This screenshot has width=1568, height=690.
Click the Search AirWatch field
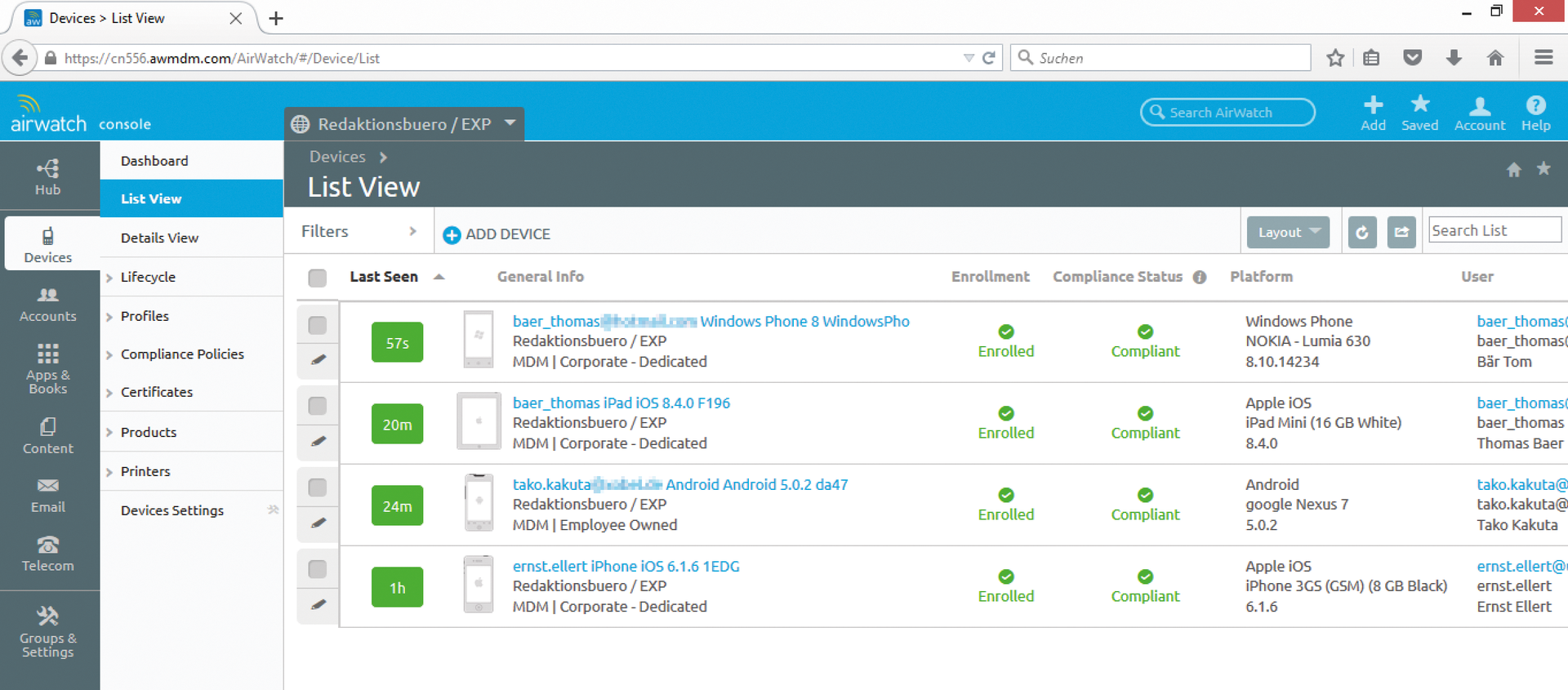click(1227, 112)
